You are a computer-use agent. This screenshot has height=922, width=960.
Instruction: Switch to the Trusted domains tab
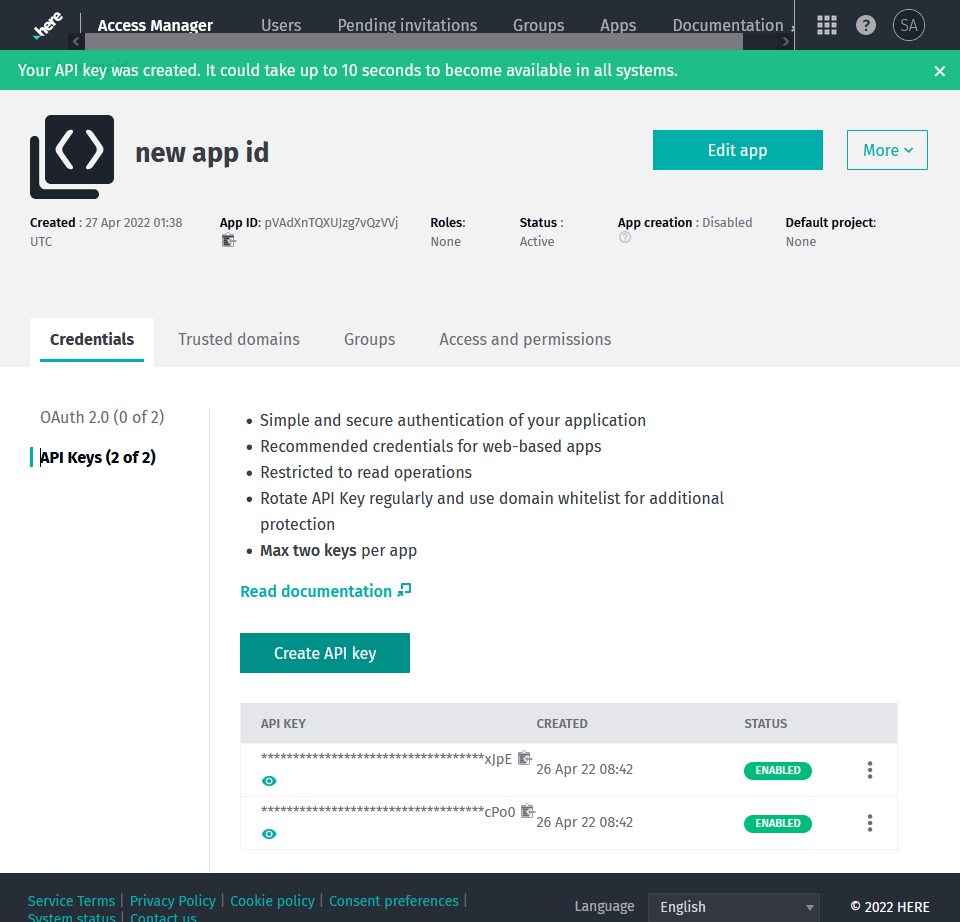(x=239, y=340)
